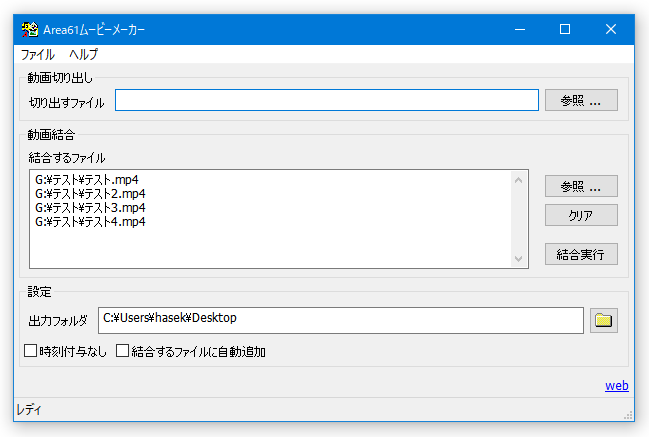Open the ファイル menu
This screenshot has width=649, height=437.
tap(38, 54)
